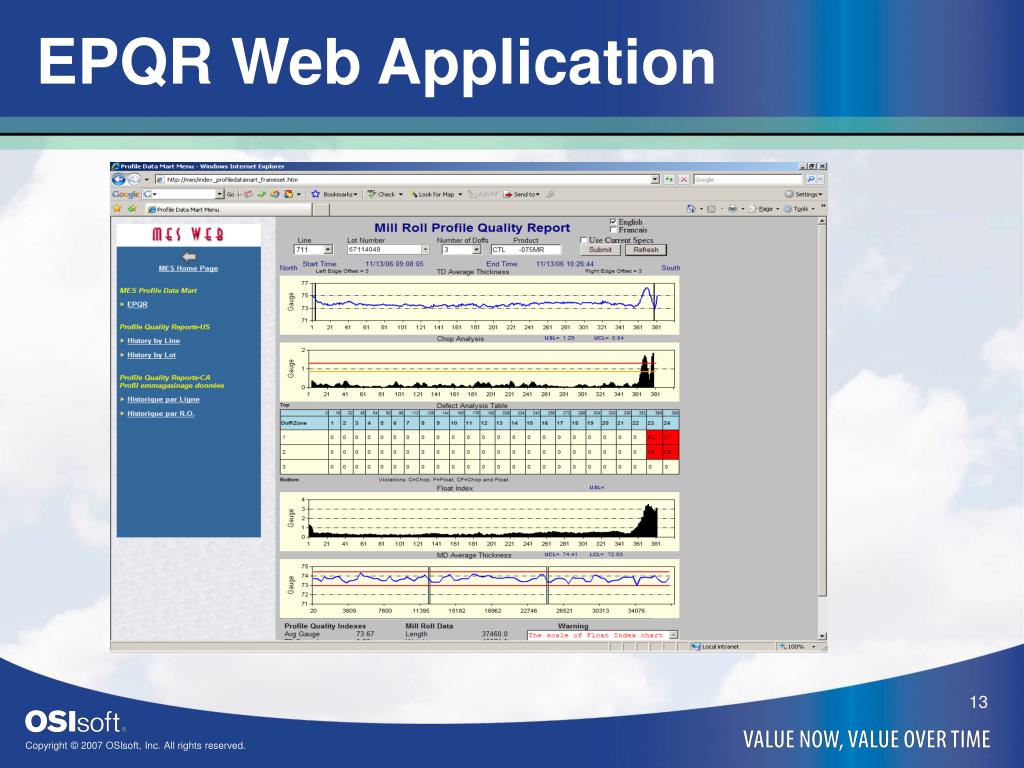Click the Go button in Google toolbar
The image size is (1024, 768).
(230, 194)
